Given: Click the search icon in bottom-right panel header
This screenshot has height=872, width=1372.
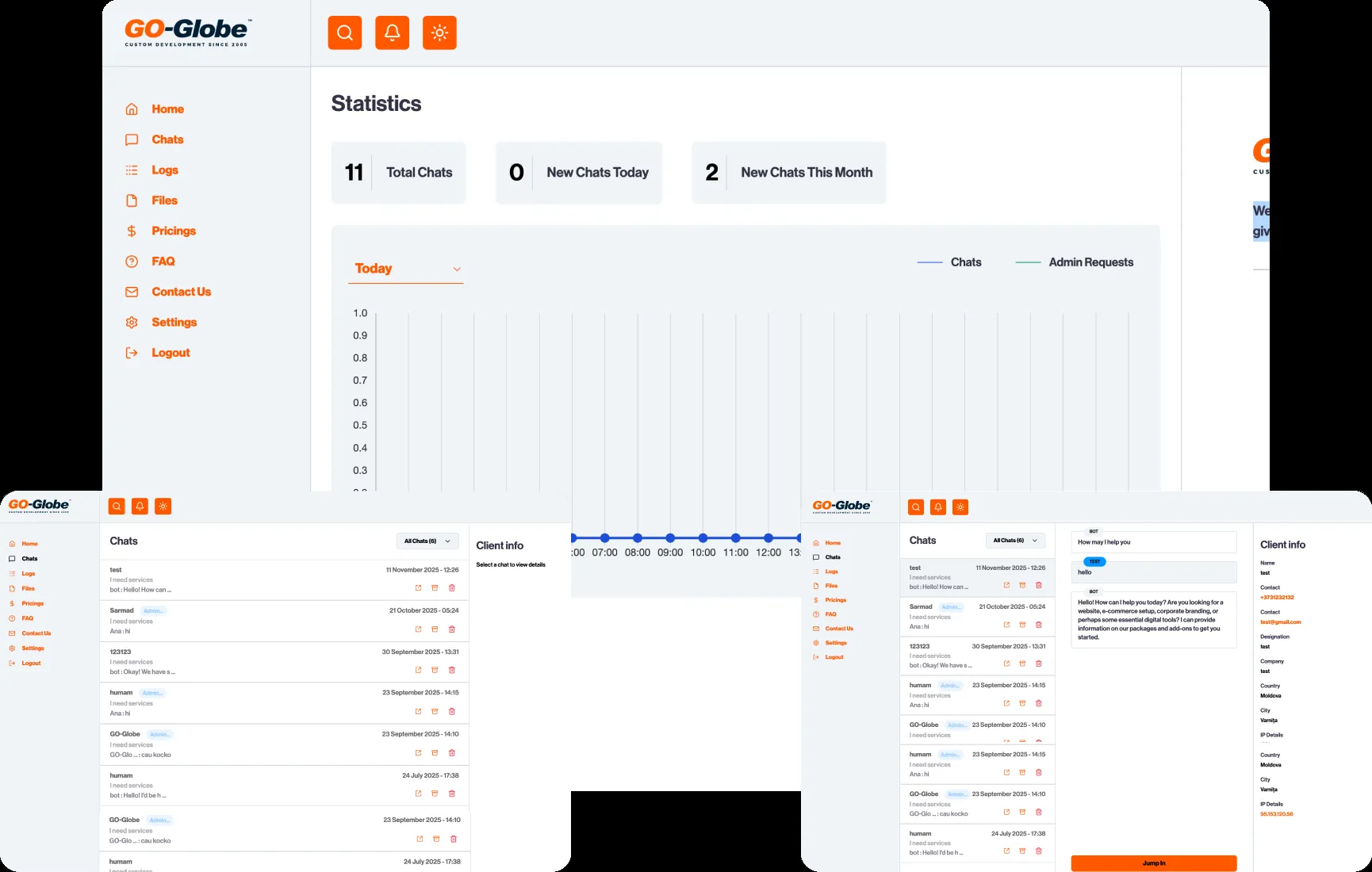Looking at the screenshot, I should (916, 507).
